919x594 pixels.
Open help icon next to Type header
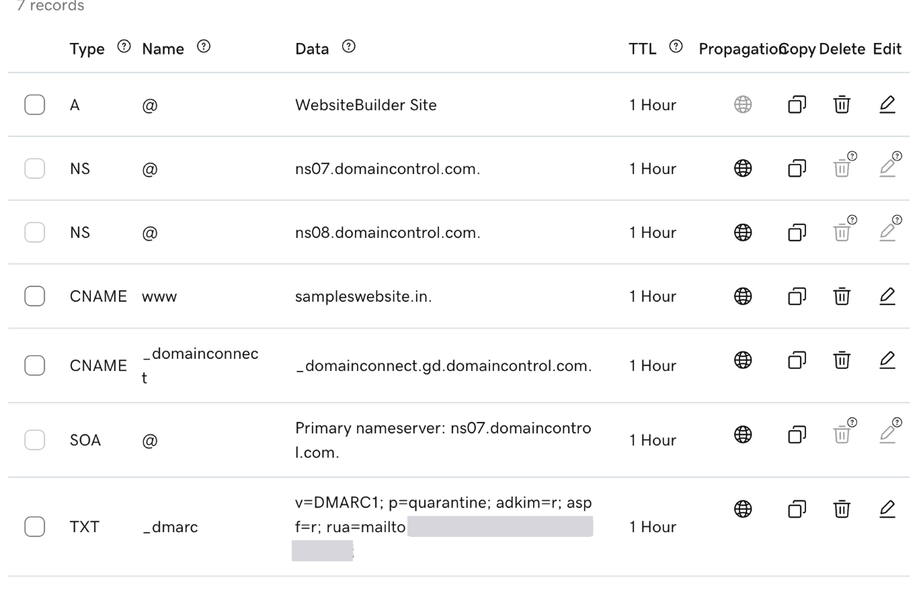pos(124,46)
